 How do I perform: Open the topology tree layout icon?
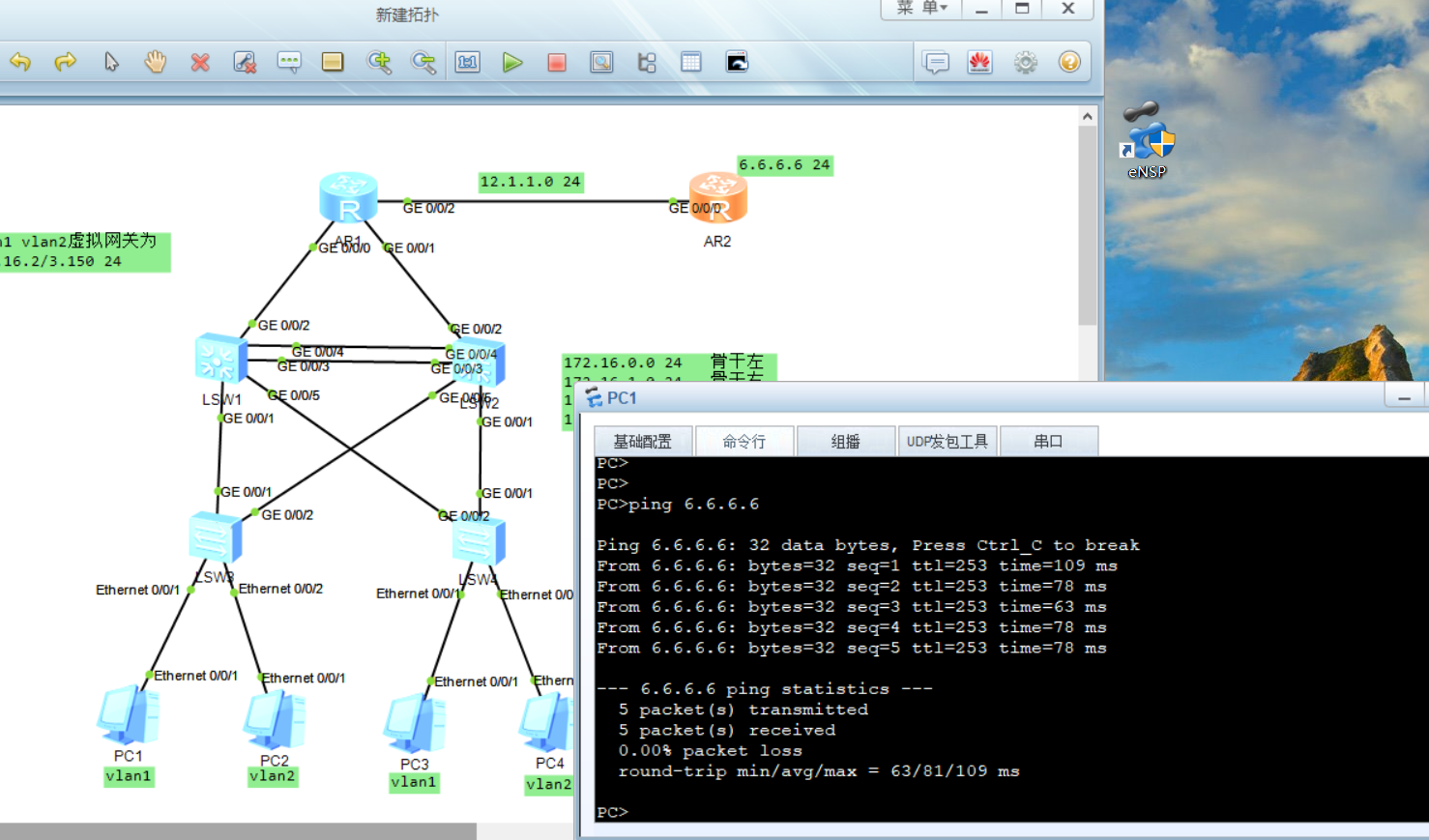point(647,63)
